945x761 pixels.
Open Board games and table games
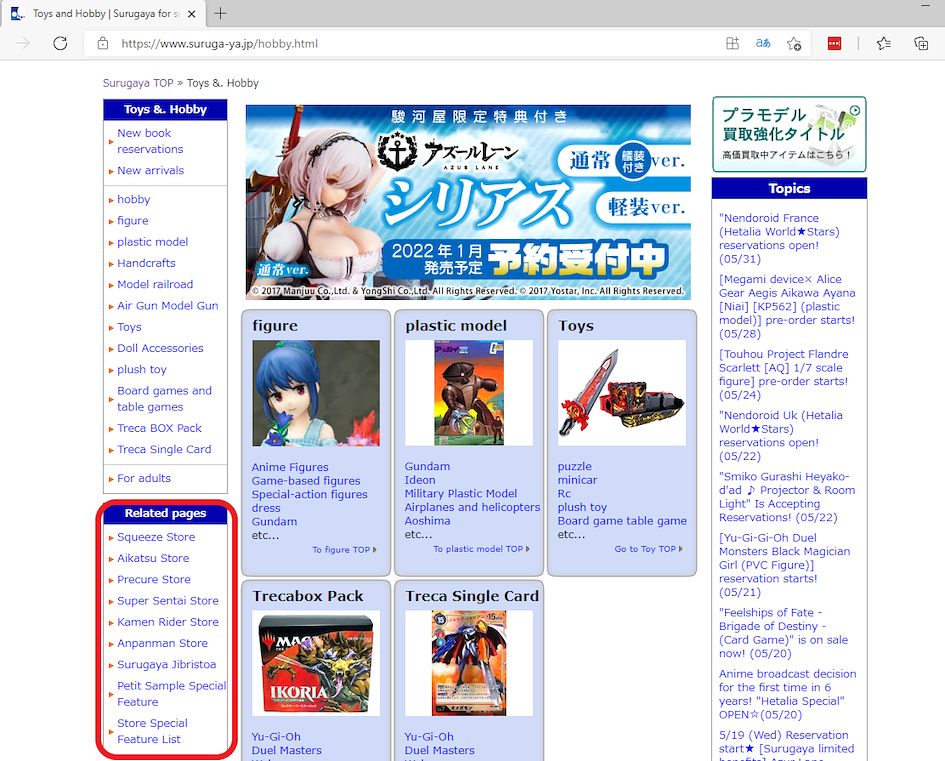coord(165,399)
